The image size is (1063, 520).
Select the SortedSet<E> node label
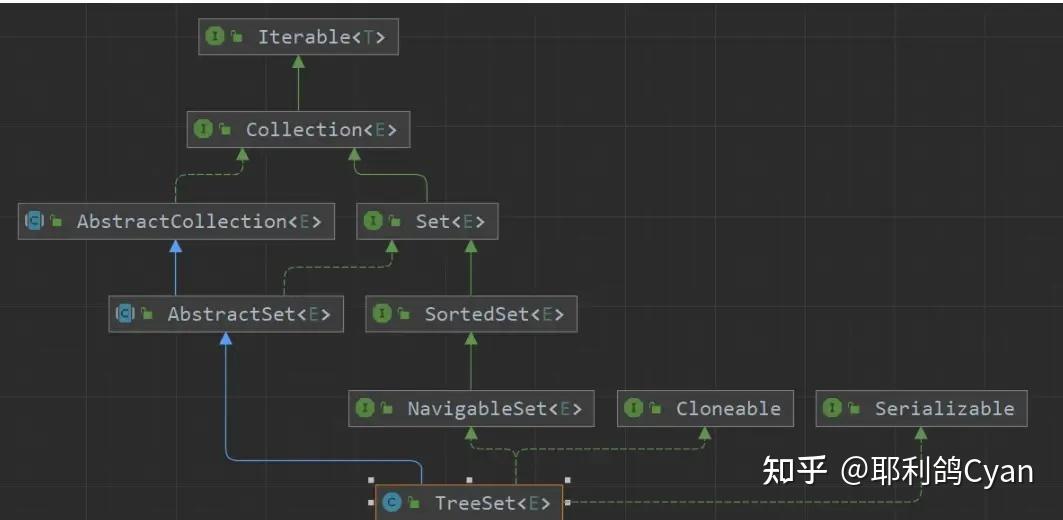pyautogui.click(x=494, y=314)
